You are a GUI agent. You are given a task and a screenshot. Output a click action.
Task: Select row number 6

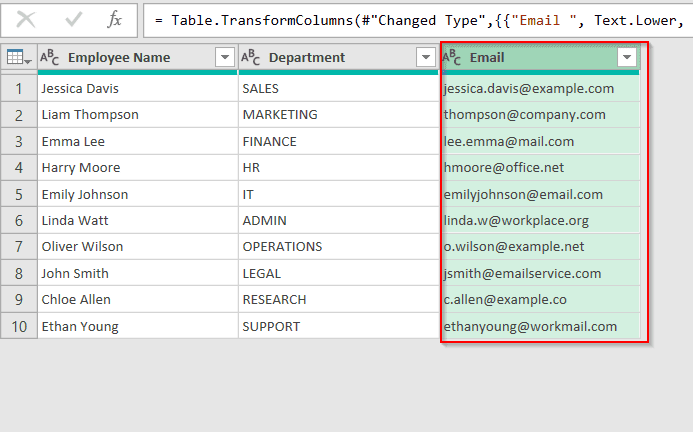[x=19, y=220]
